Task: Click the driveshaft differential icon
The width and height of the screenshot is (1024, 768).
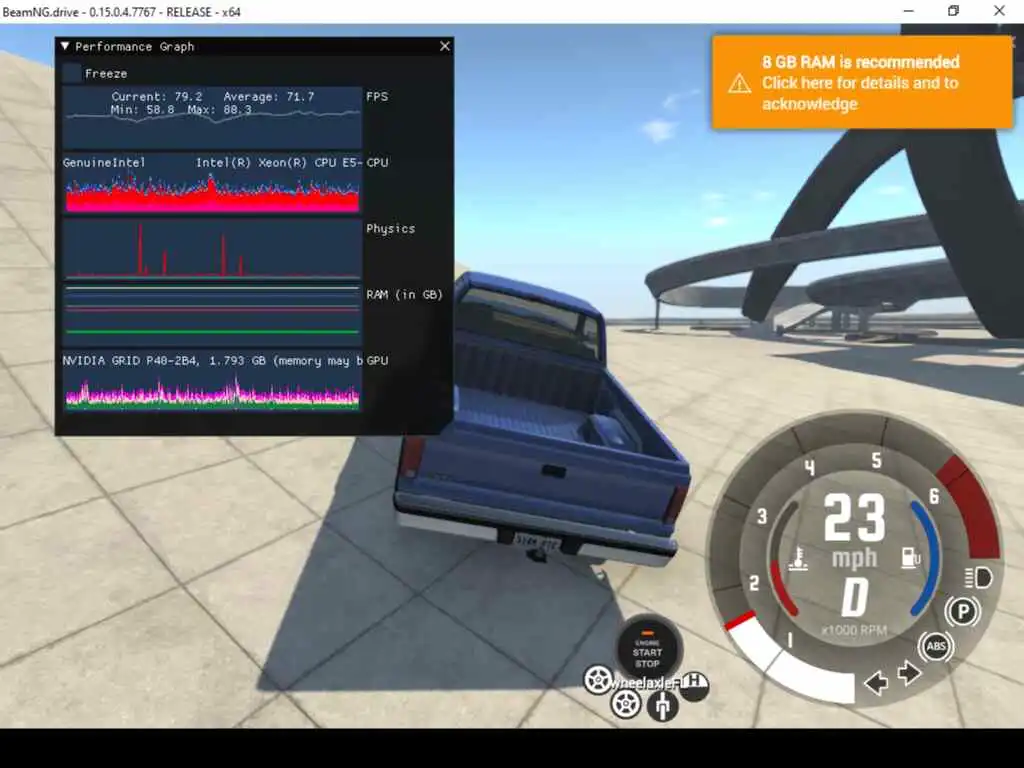Action: pos(663,706)
